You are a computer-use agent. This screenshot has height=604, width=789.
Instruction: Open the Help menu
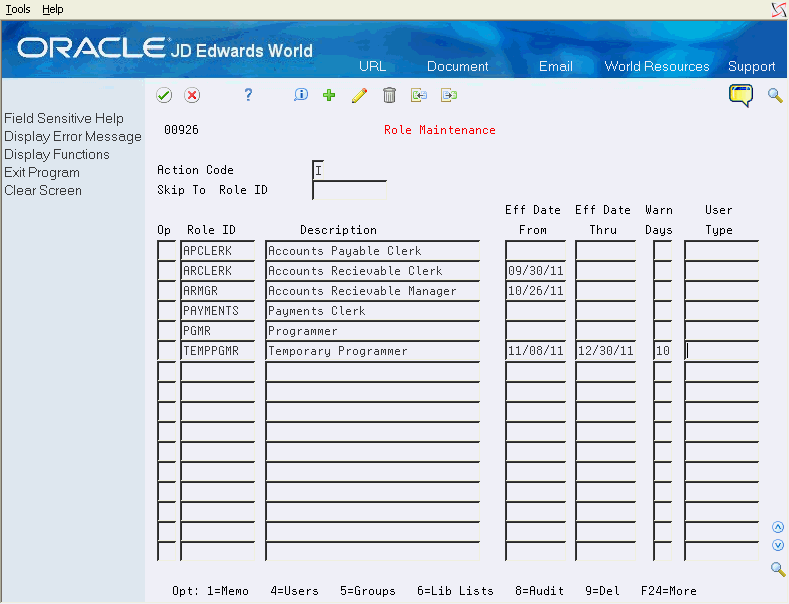click(52, 9)
